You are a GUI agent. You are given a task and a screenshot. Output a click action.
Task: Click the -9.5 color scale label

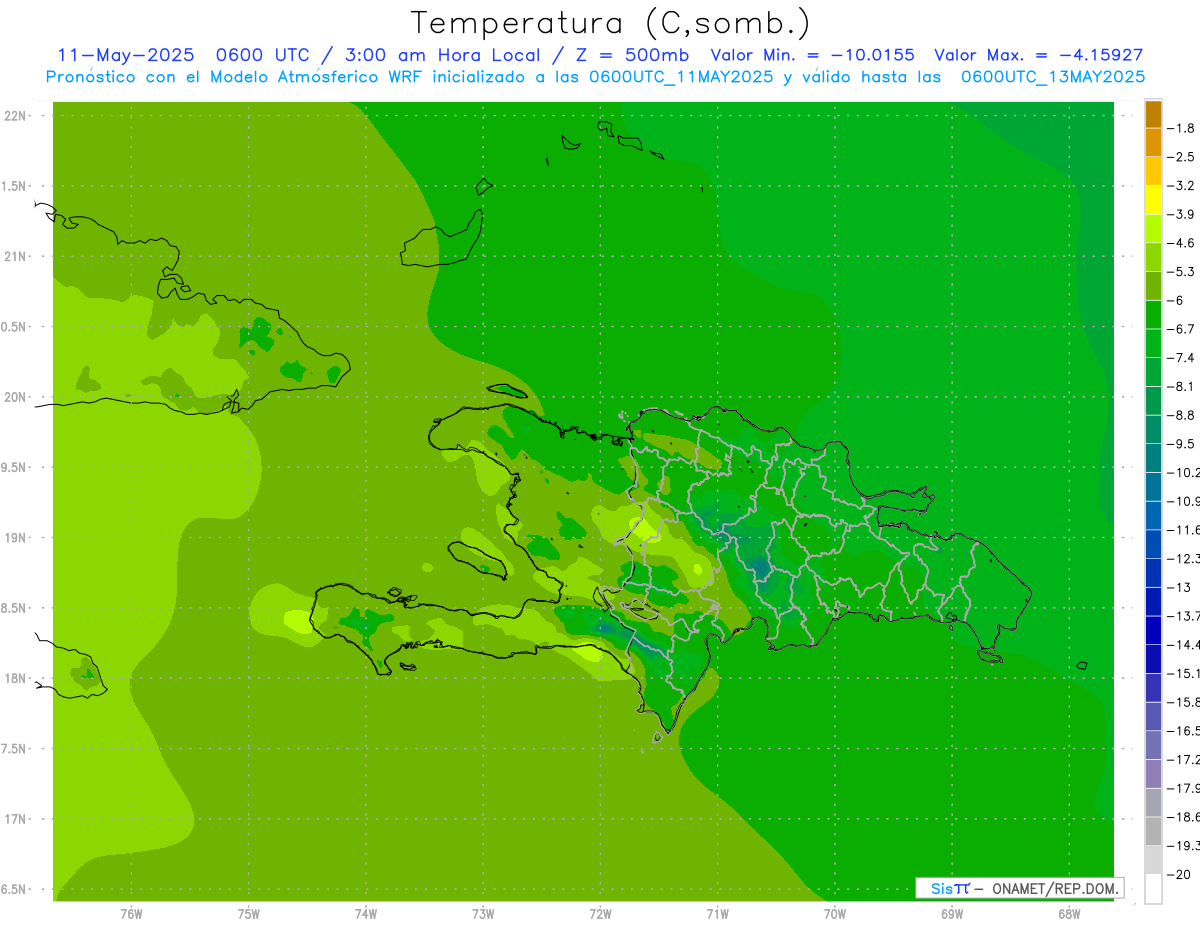tap(1180, 443)
